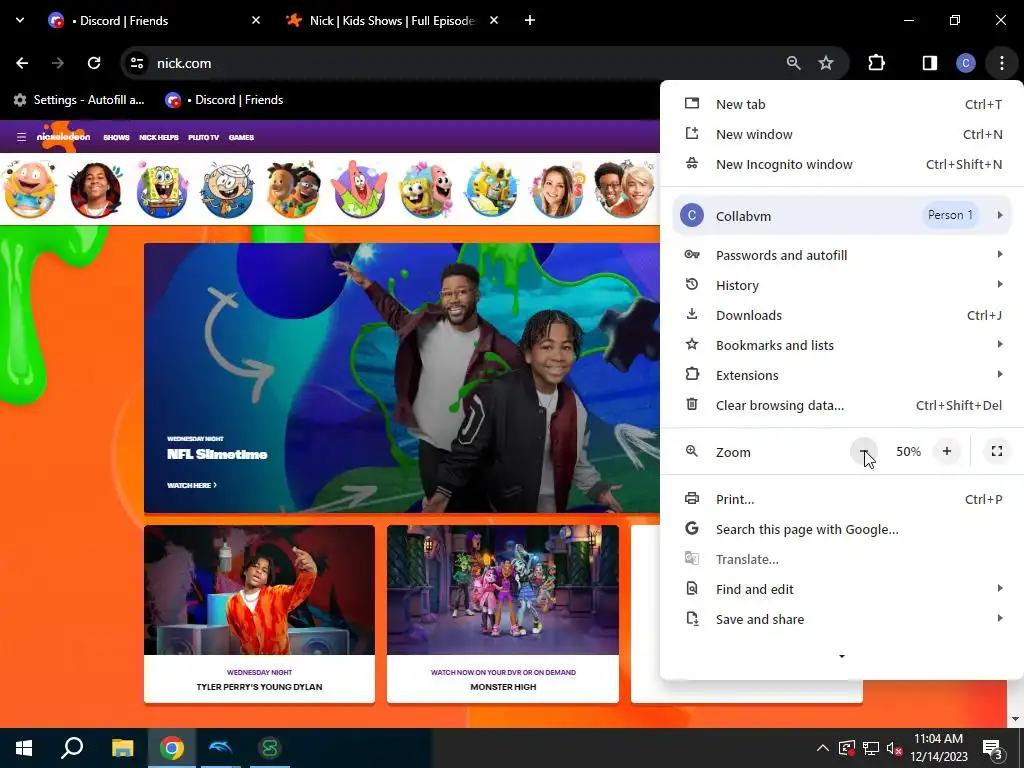Toggle full screen icon in Zoom row
Viewport: 1024px width, 768px height.
coord(997,451)
